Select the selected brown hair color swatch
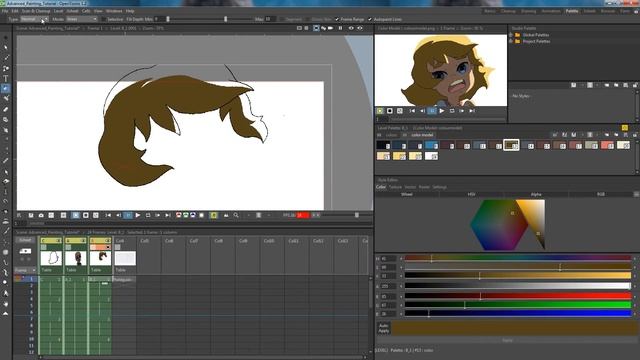 (511, 145)
